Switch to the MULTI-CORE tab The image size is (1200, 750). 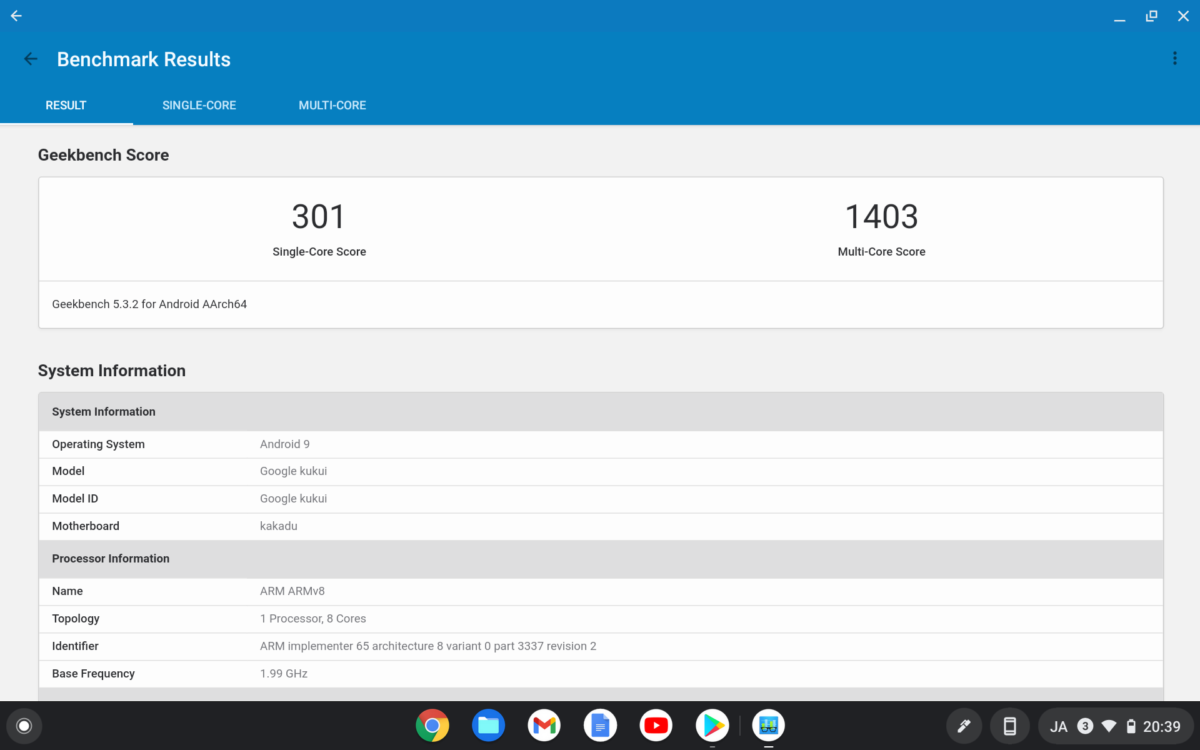click(x=332, y=105)
